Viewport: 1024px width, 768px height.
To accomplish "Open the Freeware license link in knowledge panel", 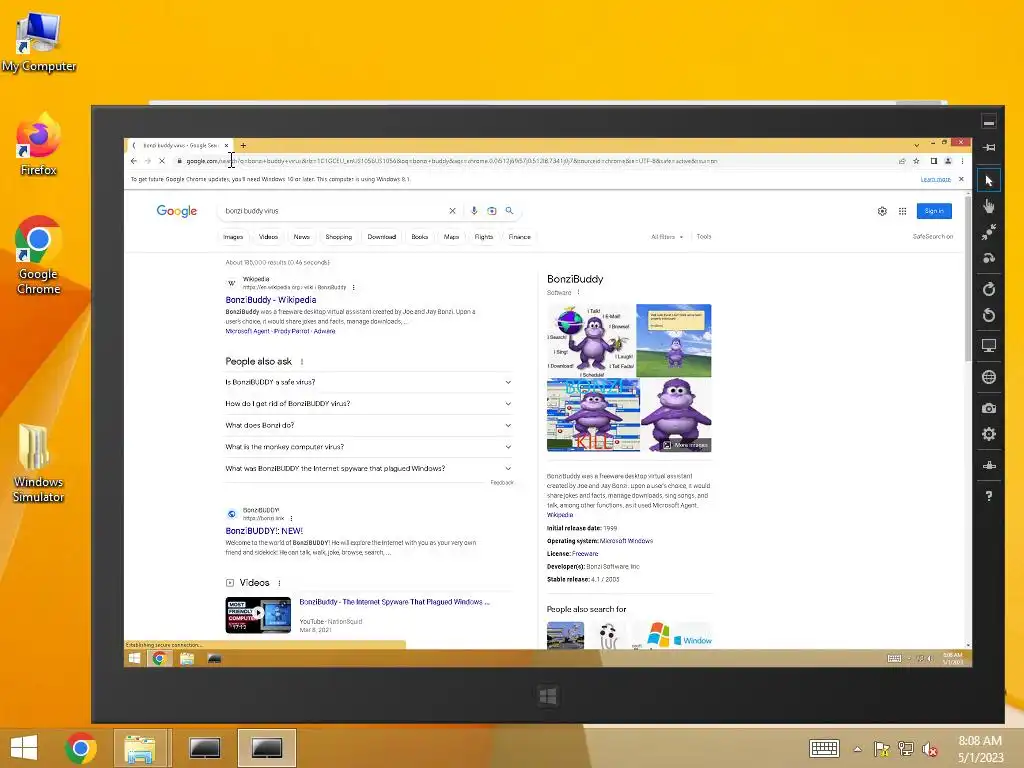I will (x=584, y=554).
